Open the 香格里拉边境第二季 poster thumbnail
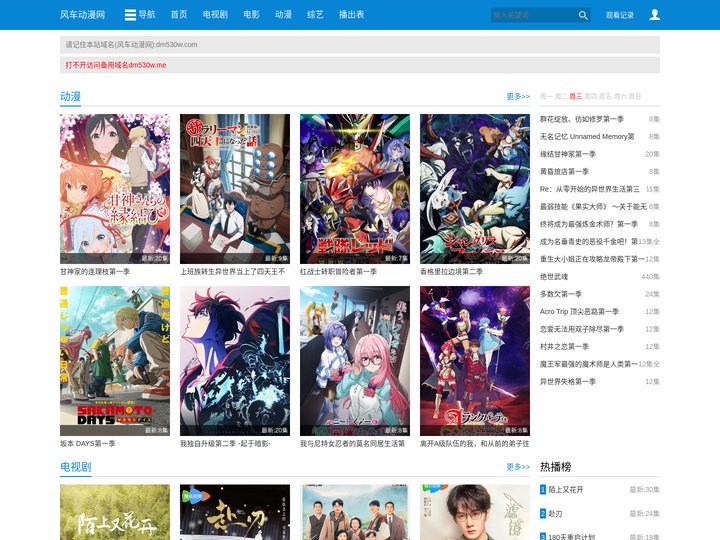The image size is (720, 540). 475,189
